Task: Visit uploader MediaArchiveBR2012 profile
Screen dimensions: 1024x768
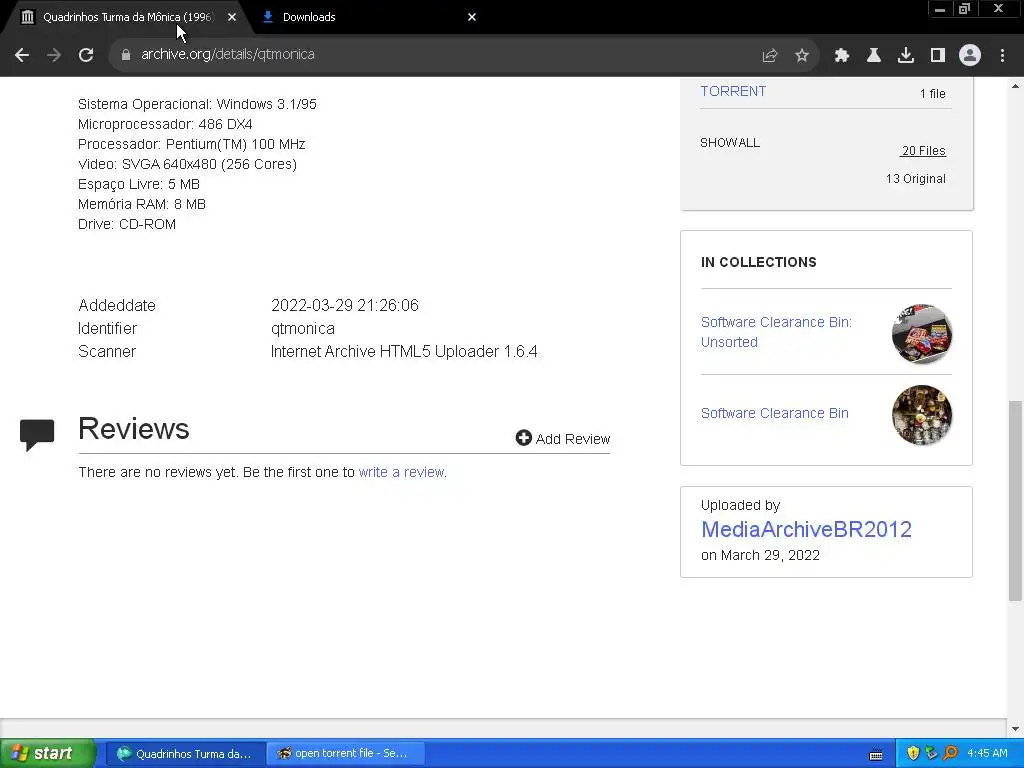Action: coord(806,530)
